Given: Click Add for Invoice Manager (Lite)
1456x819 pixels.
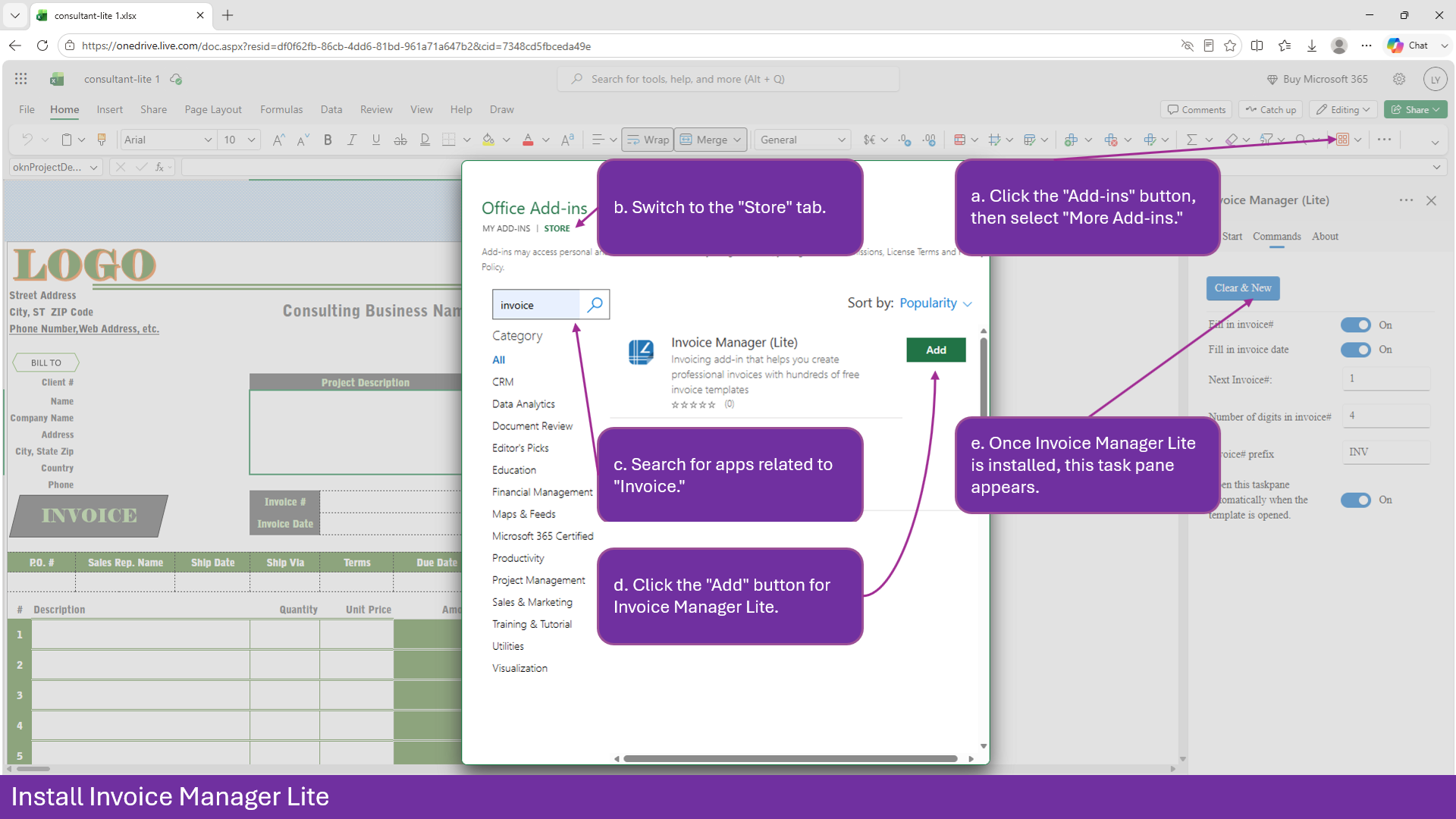Looking at the screenshot, I should click(x=936, y=350).
